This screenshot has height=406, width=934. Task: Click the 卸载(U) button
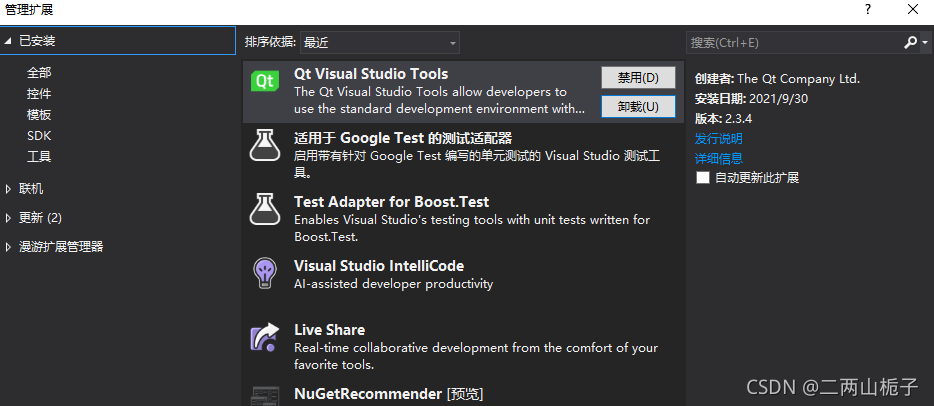(638, 107)
